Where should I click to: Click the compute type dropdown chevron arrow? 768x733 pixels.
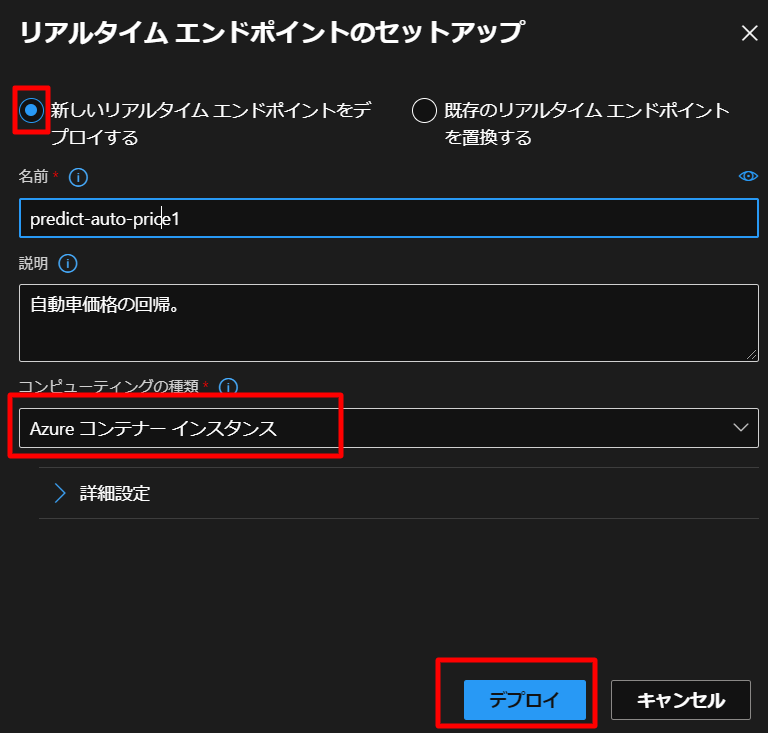(x=740, y=428)
